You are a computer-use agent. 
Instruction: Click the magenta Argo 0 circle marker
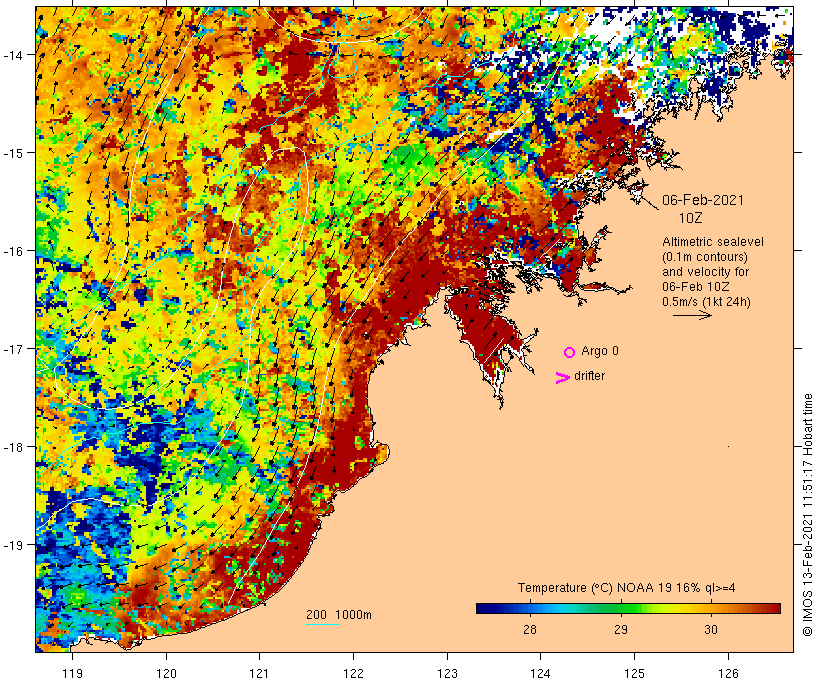[570, 353]
